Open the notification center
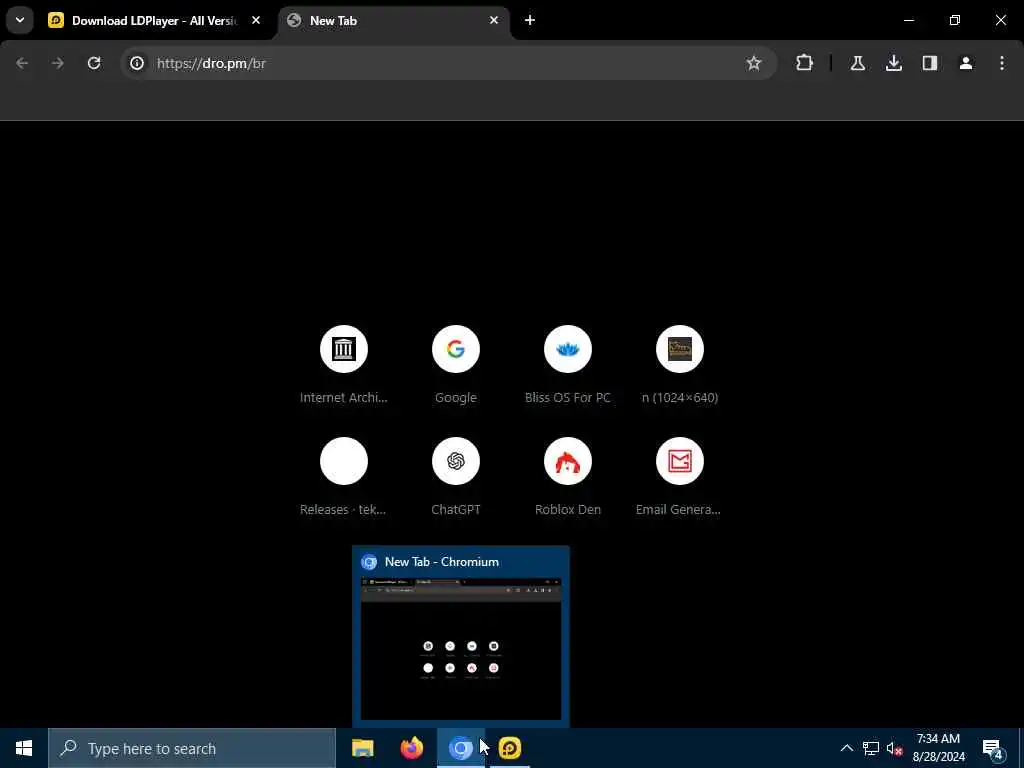The height and width of the screenshot is (768, 1024). pos(993,748)
